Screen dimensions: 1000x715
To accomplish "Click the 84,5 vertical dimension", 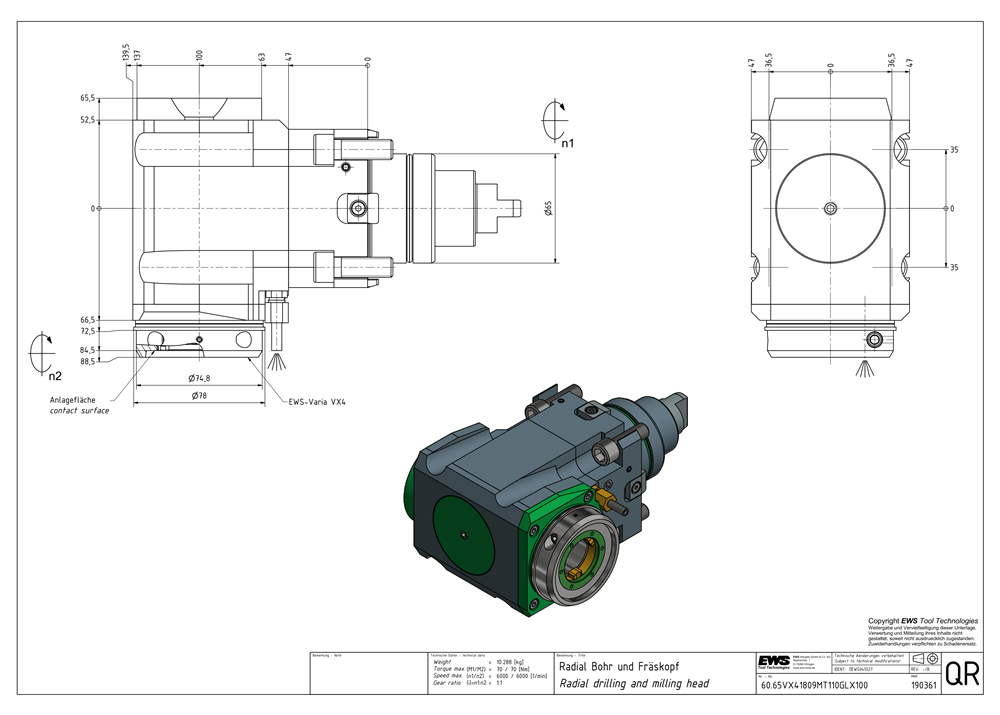I will pos(88,350).
